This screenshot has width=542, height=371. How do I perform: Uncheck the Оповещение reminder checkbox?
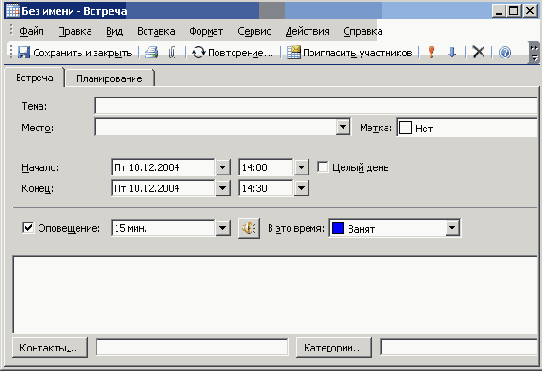(28, 228)
